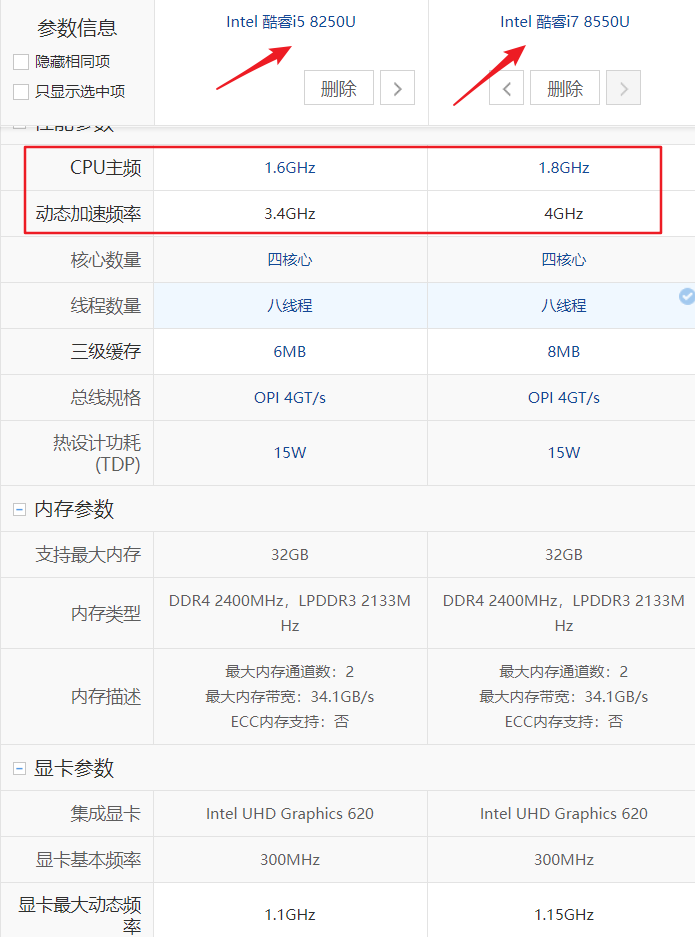The width and height of the screenshot is (695, 937).
Task: Click the 32GB max memory value for i7
Action: (x=564, y=555)
